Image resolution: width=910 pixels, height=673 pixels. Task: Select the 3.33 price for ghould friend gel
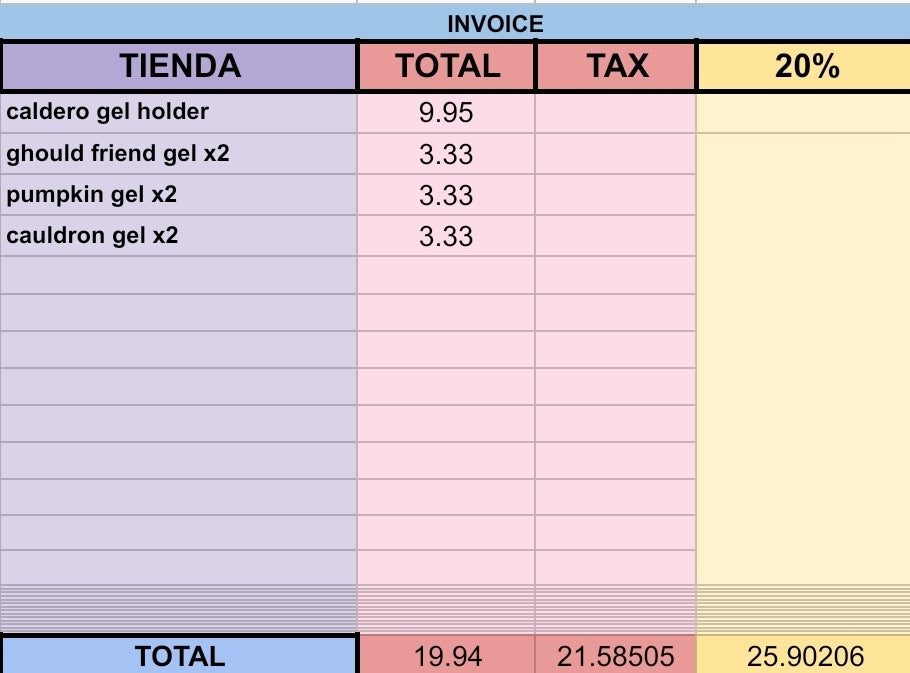coord(446,154)
